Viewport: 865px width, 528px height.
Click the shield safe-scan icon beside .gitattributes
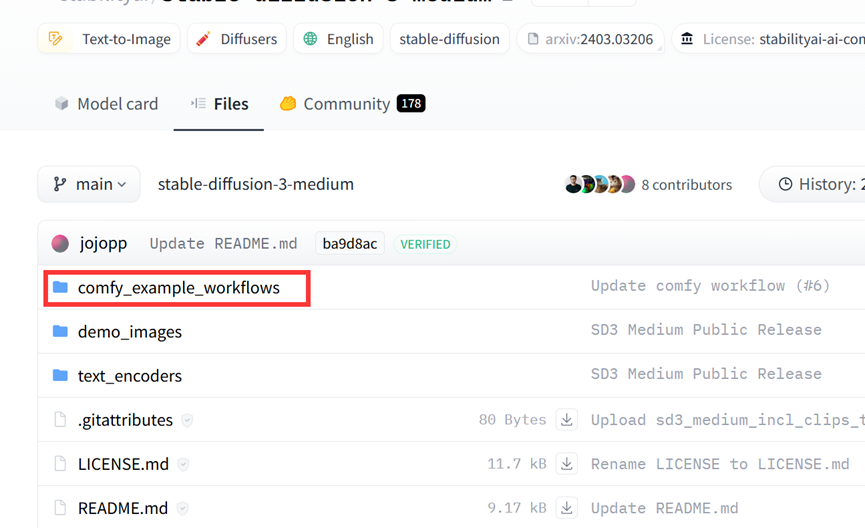[x=188, y=420]
